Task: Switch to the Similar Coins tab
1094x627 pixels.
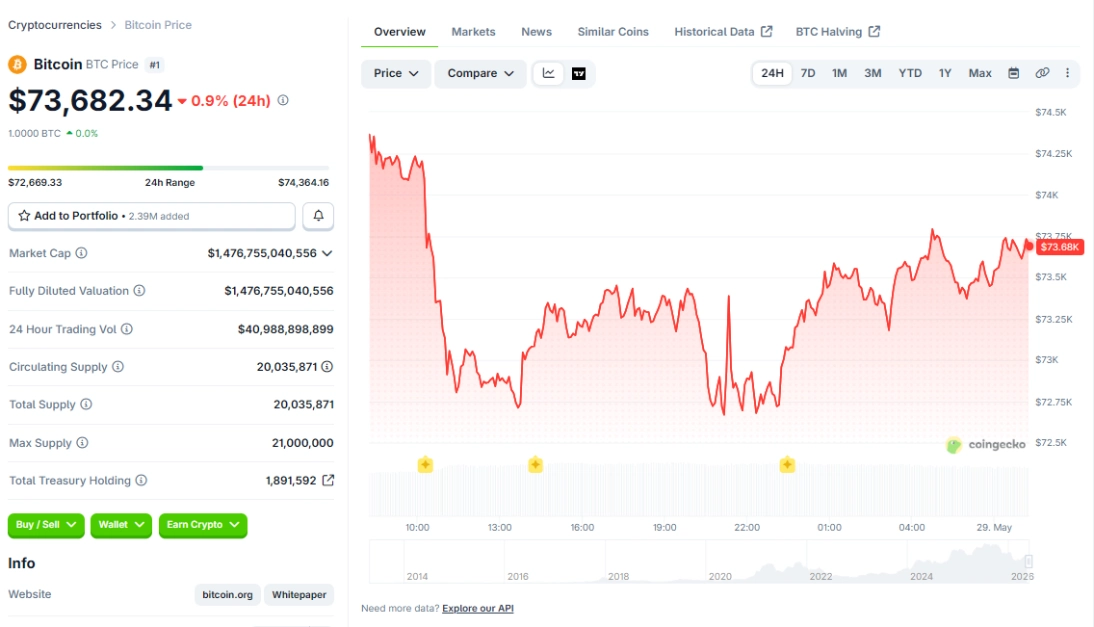Action: click(613, 32)
